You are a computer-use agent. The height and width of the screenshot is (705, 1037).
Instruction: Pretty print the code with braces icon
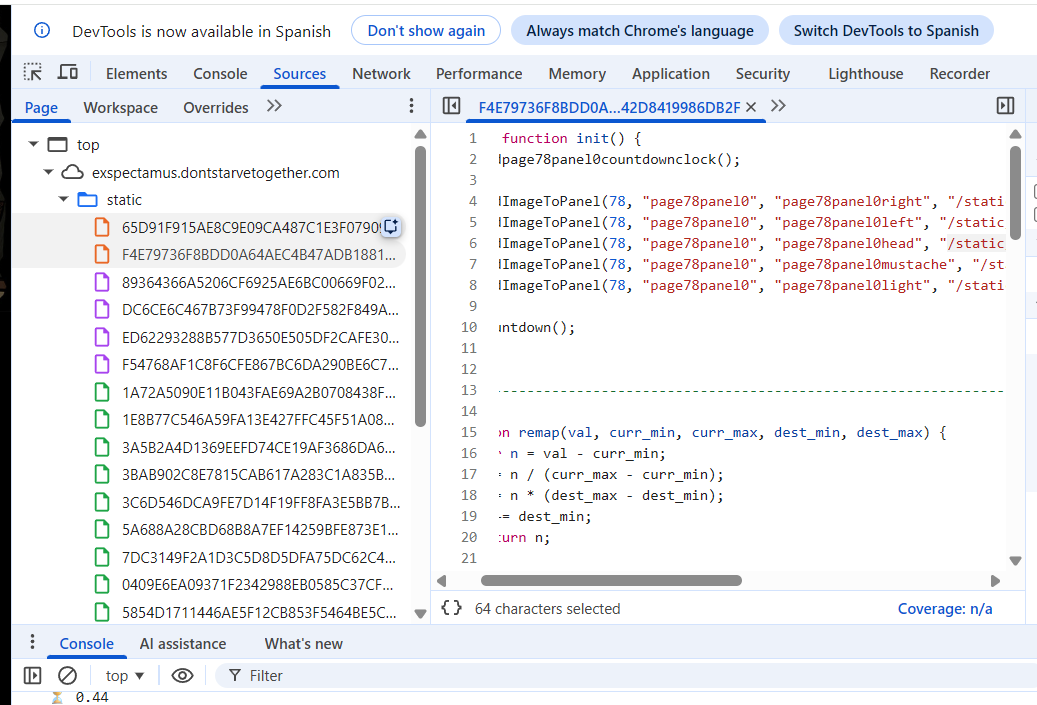point(451,608)
